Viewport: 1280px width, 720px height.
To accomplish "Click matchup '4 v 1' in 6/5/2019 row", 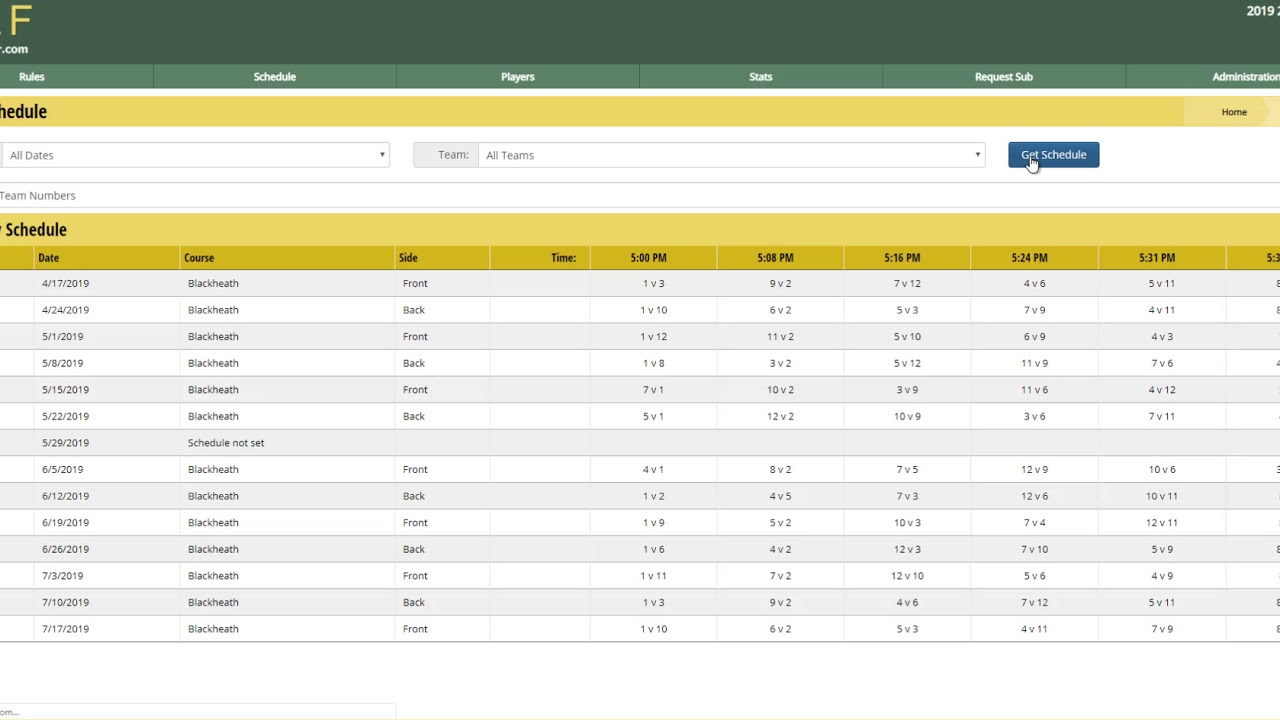I will coord(653,469).
